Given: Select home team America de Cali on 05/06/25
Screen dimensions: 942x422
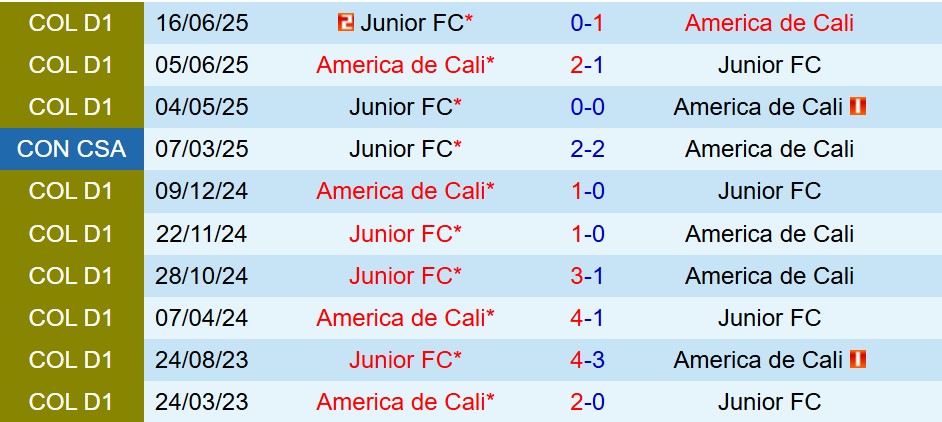Looking at the screenshot, I should (x=405, y=65).
